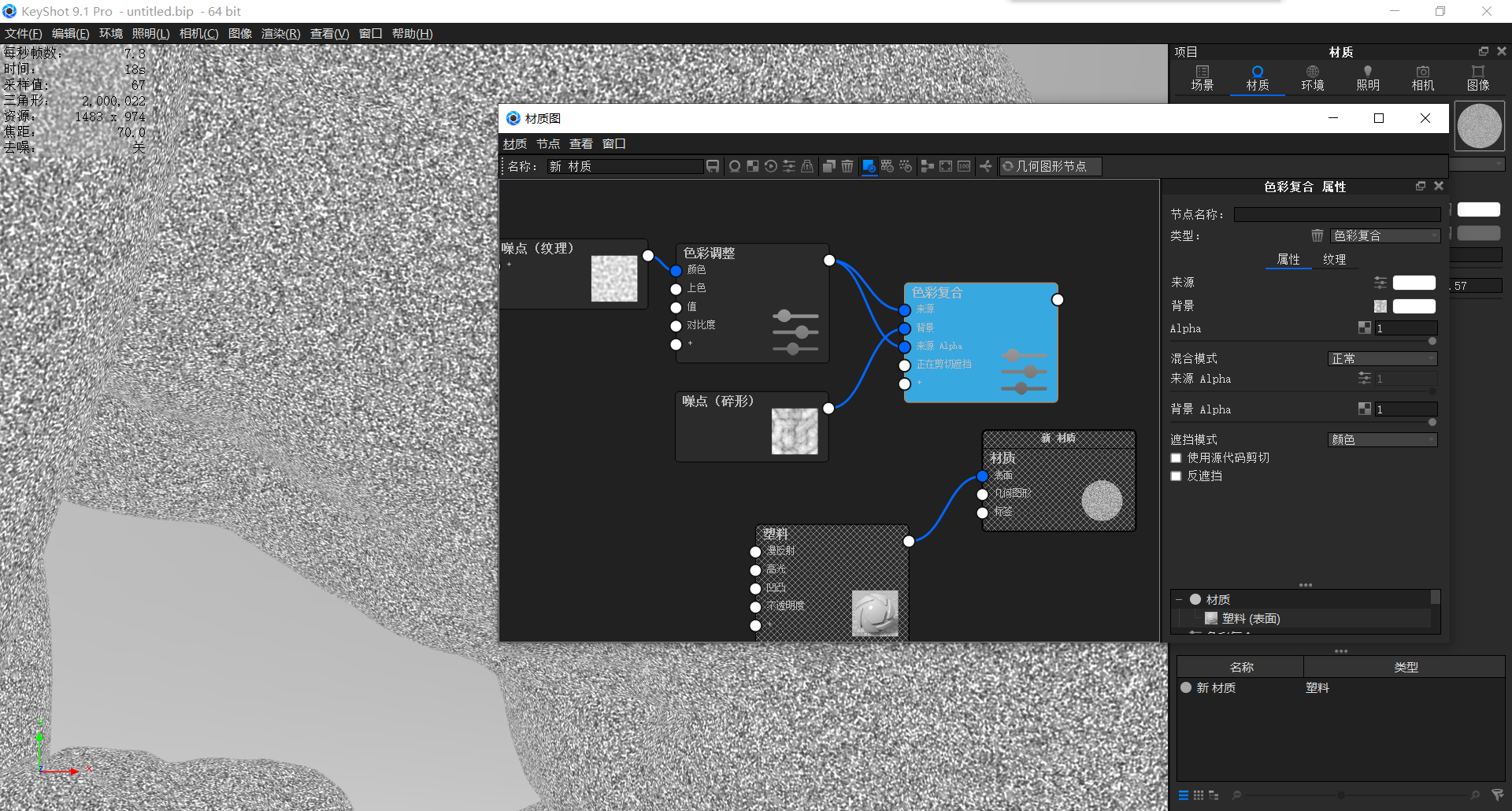Open the 照明 lightbulb panel
Viewport: 1512px width, 811px height.
click(x=1368, y=76)
